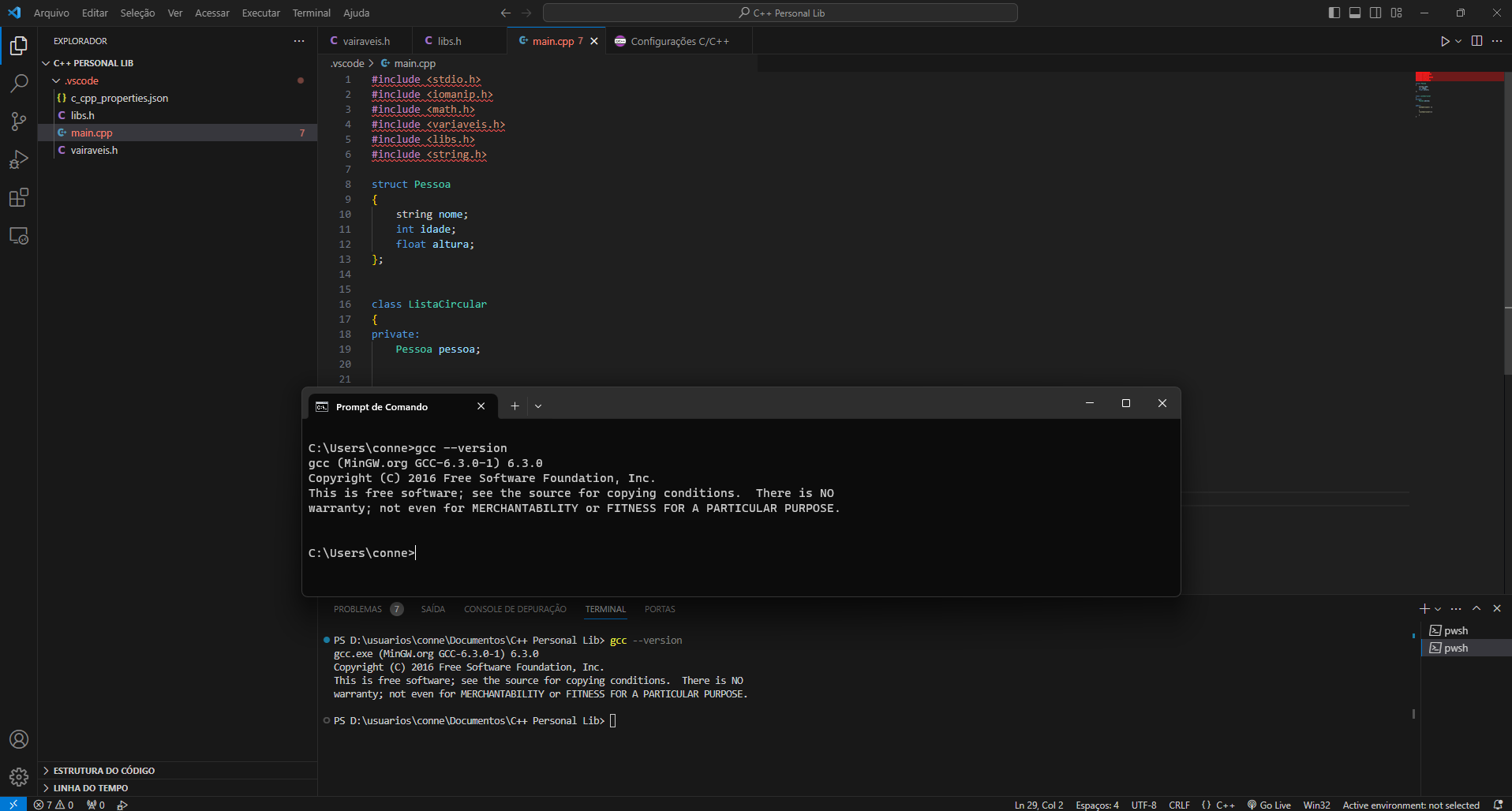Toggle Primary Side Bar visibility
Screen dimensions: 1512x811
point(1334,13)
